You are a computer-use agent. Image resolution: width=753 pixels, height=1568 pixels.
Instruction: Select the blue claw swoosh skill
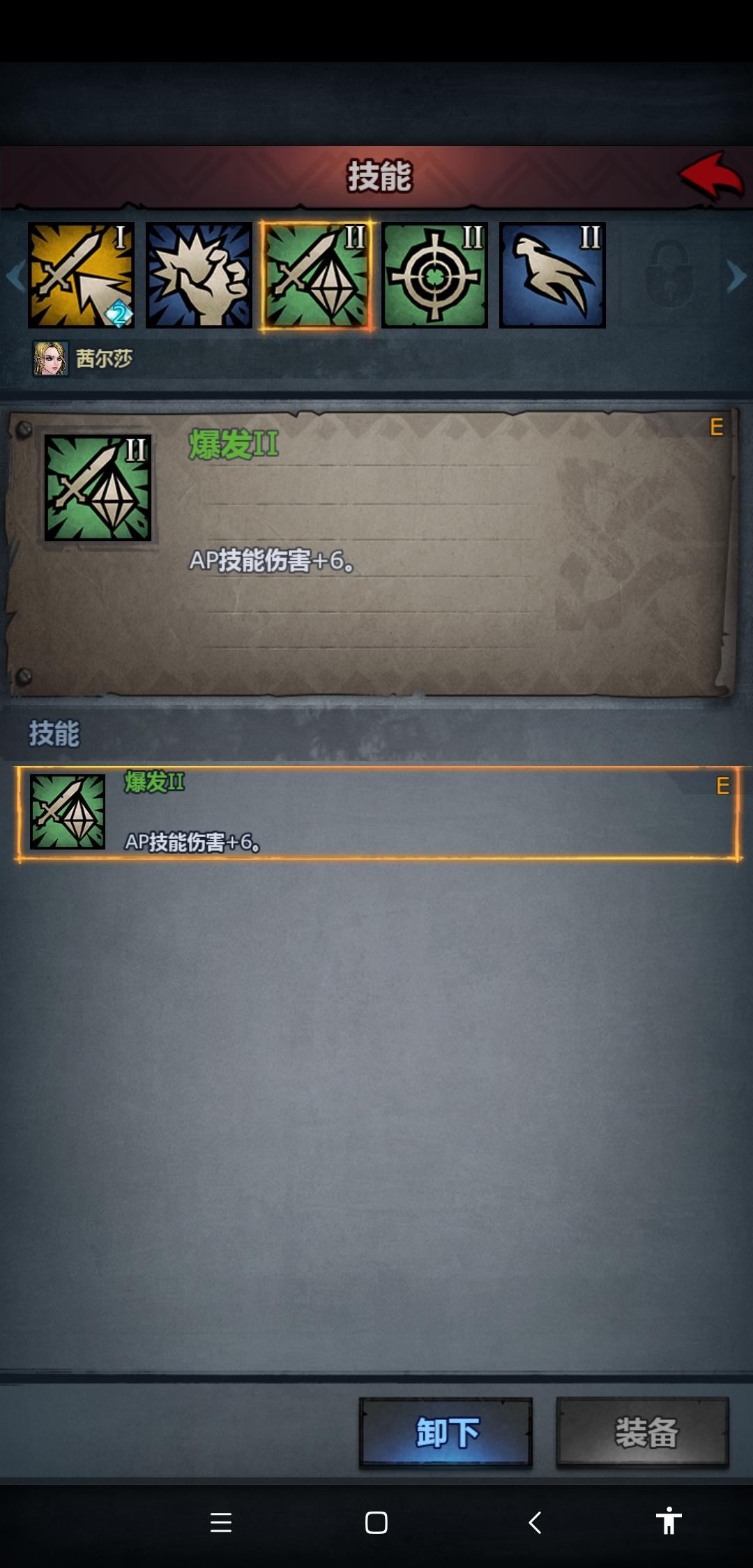552,275
